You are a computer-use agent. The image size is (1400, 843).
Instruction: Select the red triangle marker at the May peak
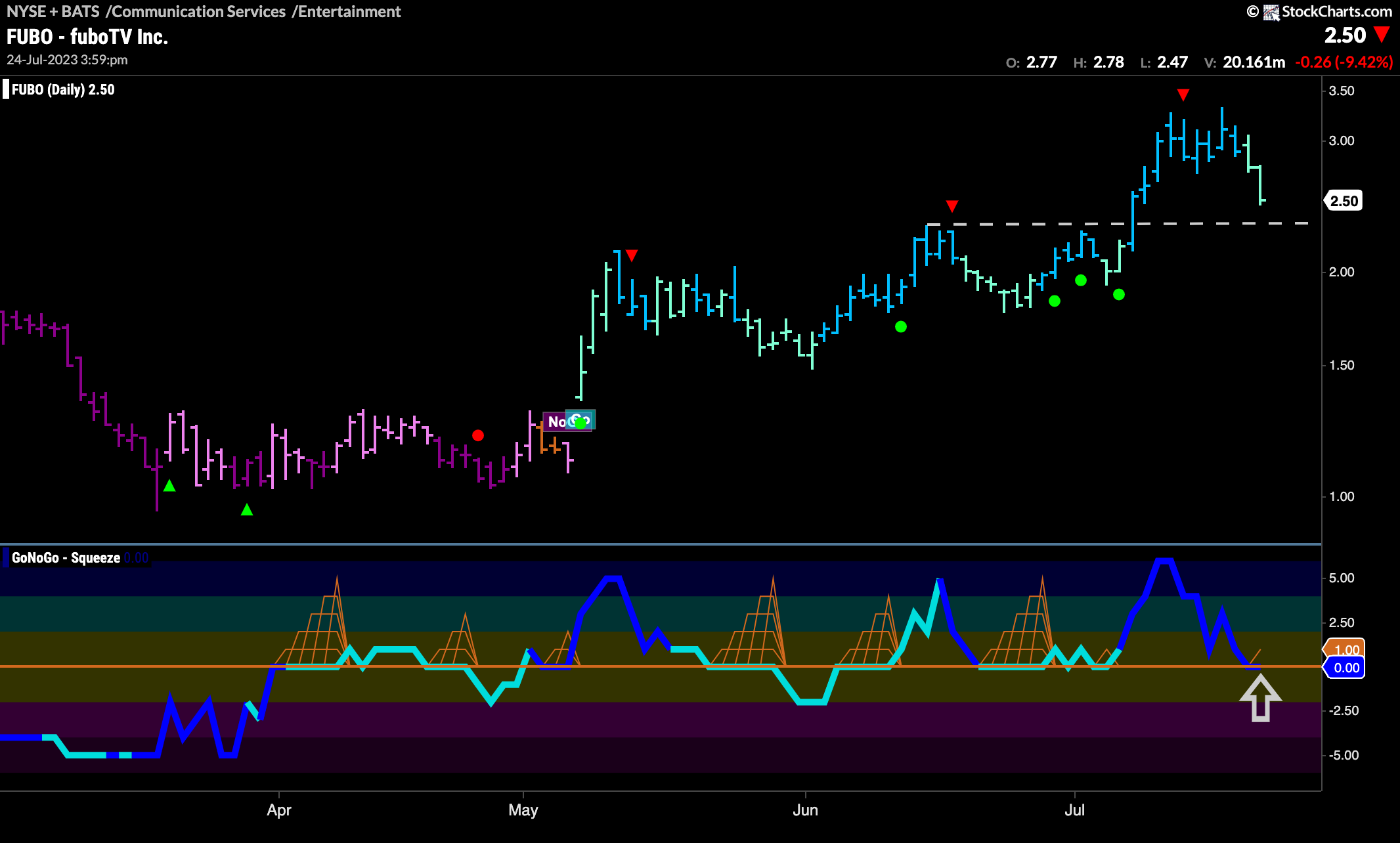(632, 255)
